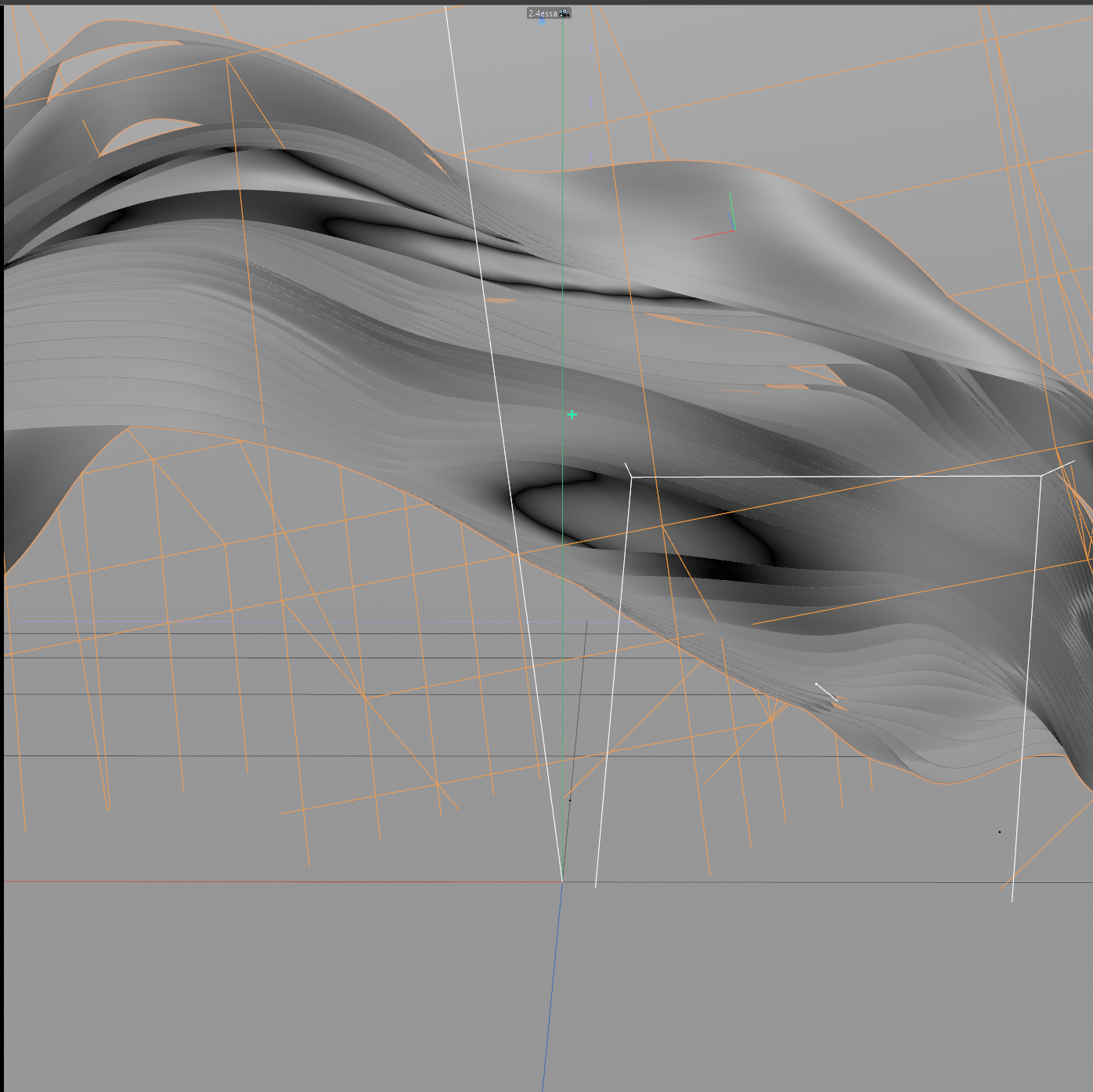Click the object axis gizmo origin point
The height and width of the screenshot is (1092, 1093).
coord(734,229)
